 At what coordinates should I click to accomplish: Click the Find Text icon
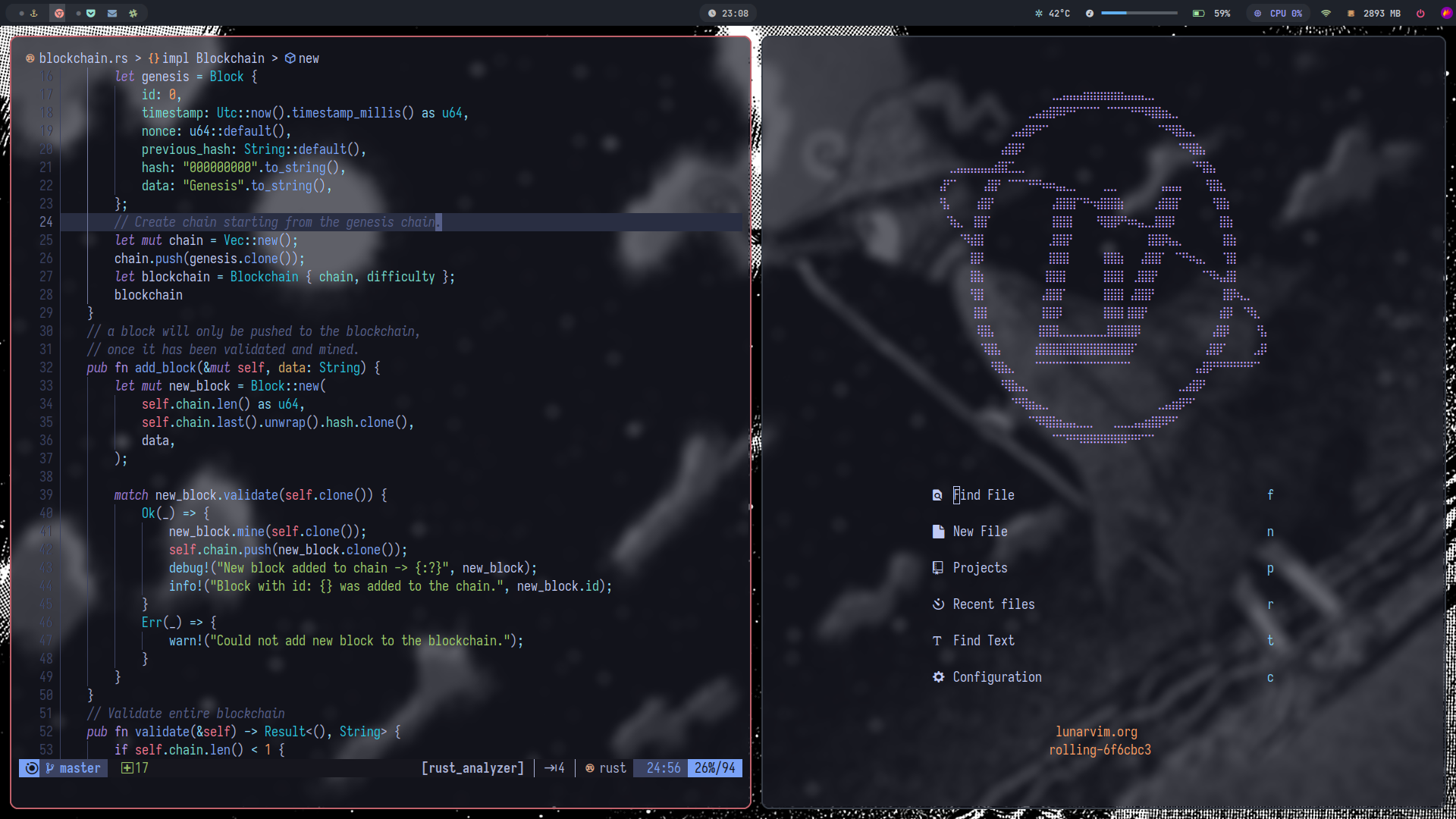[x=937, y=641]
